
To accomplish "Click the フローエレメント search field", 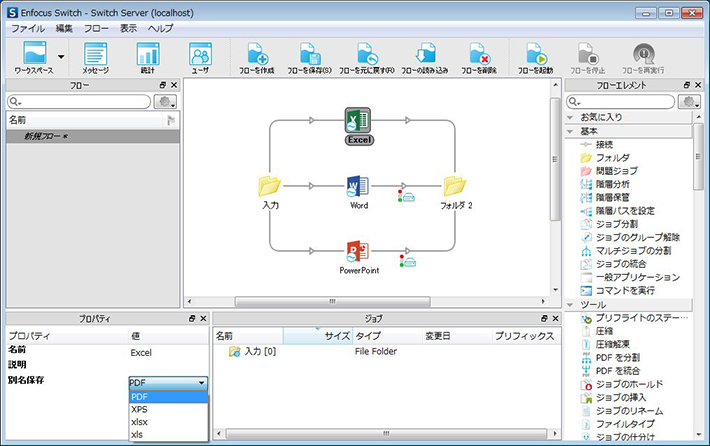I will (620, 101).
